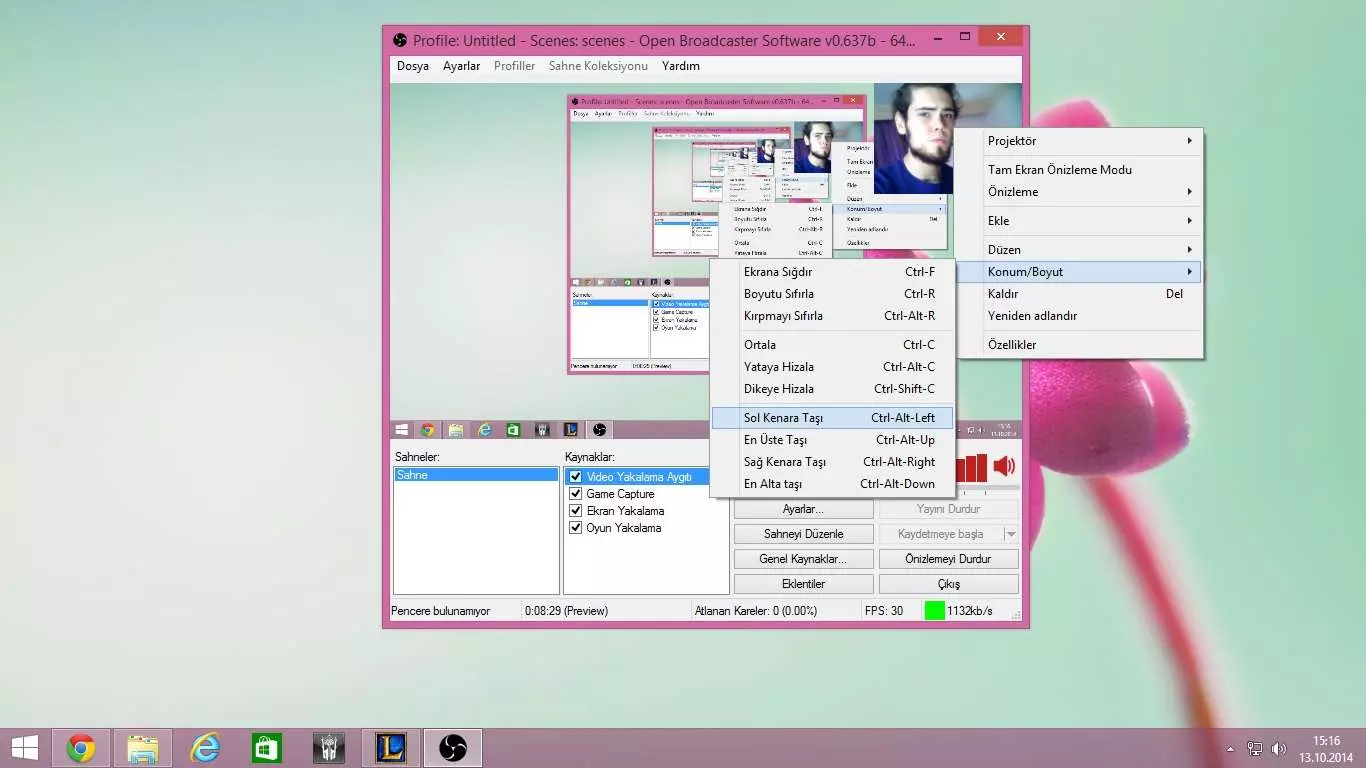Open the Ayarlar menu in menu bar
1366x768 pixels.
(x=461, y=66)
